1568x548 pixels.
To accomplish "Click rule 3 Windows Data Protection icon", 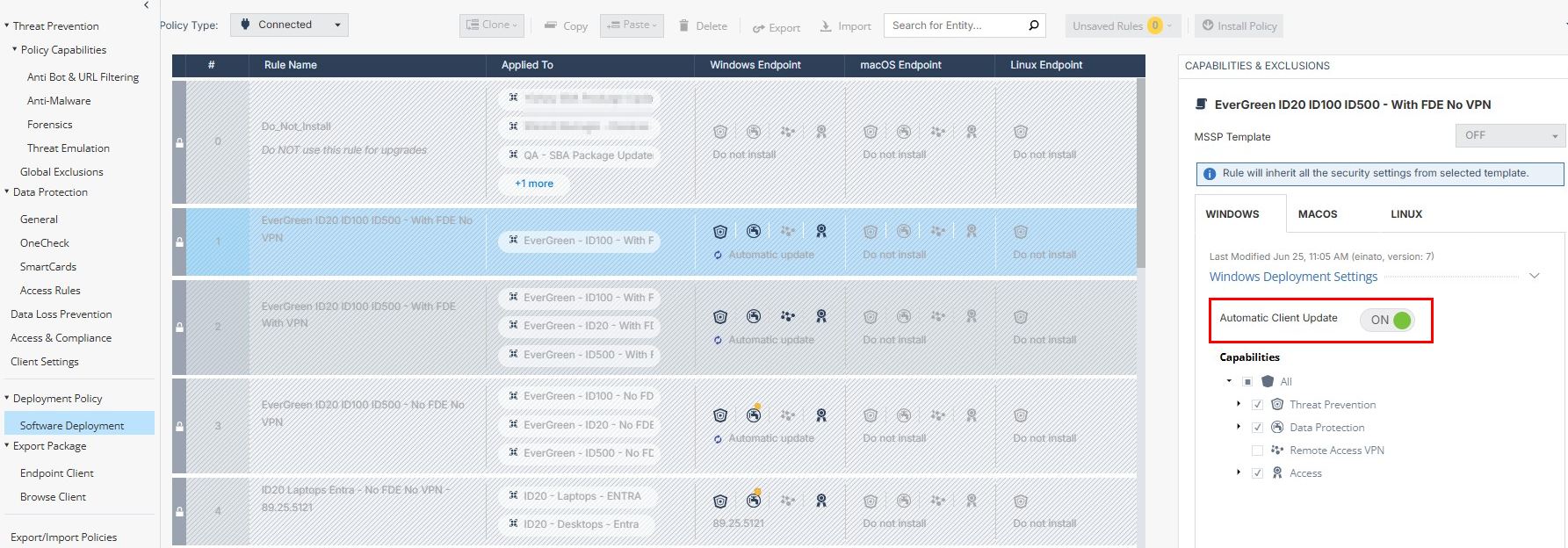I will (754, 415).
